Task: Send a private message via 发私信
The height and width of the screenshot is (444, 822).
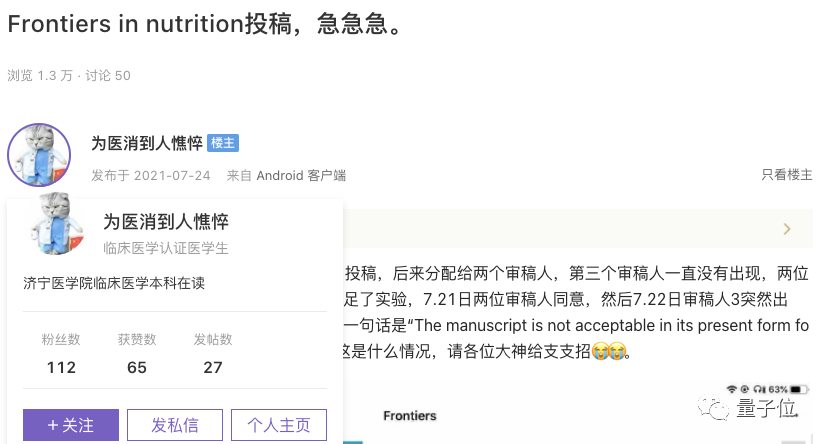Action: tap(175, 425)
